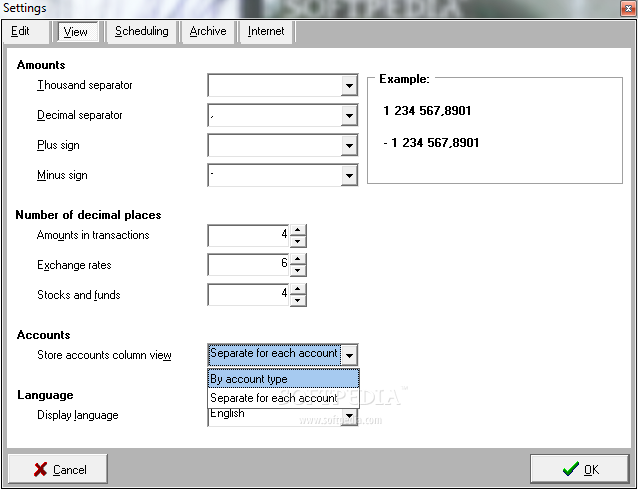Click the 'Thousand separator' label

tap(85, 85)
